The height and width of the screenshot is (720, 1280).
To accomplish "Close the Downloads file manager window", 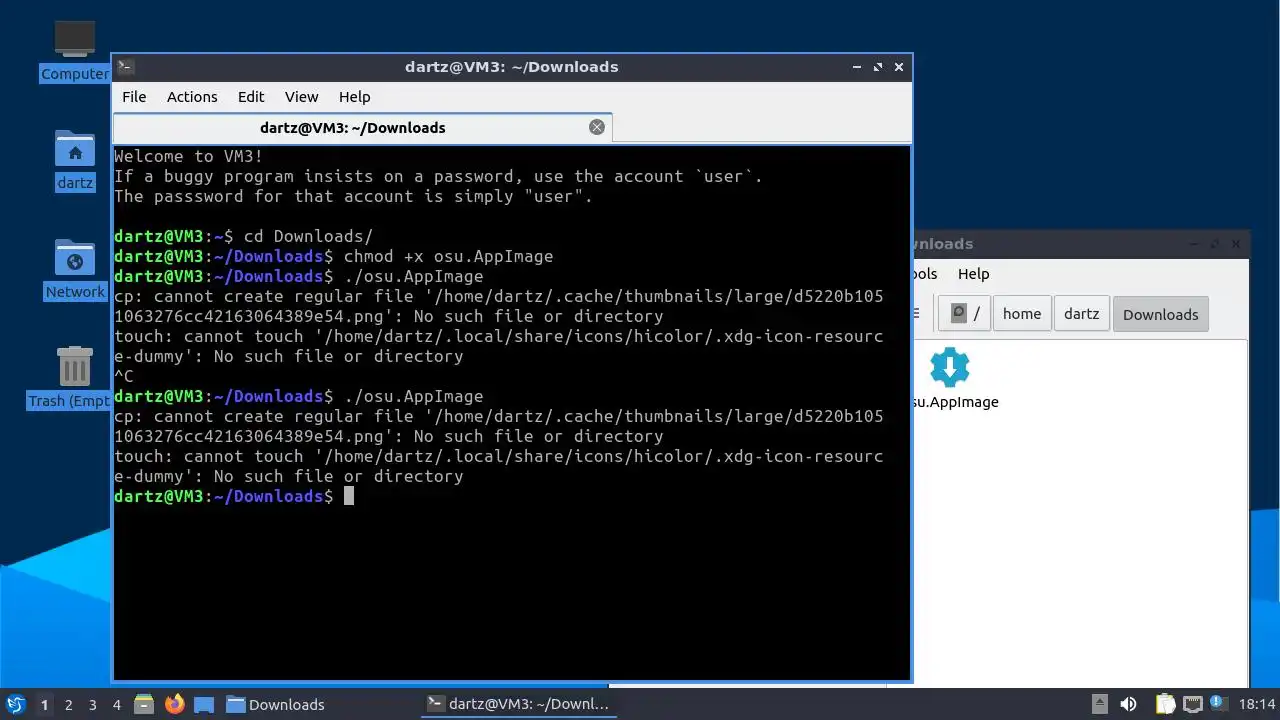I will point(1236,243).
